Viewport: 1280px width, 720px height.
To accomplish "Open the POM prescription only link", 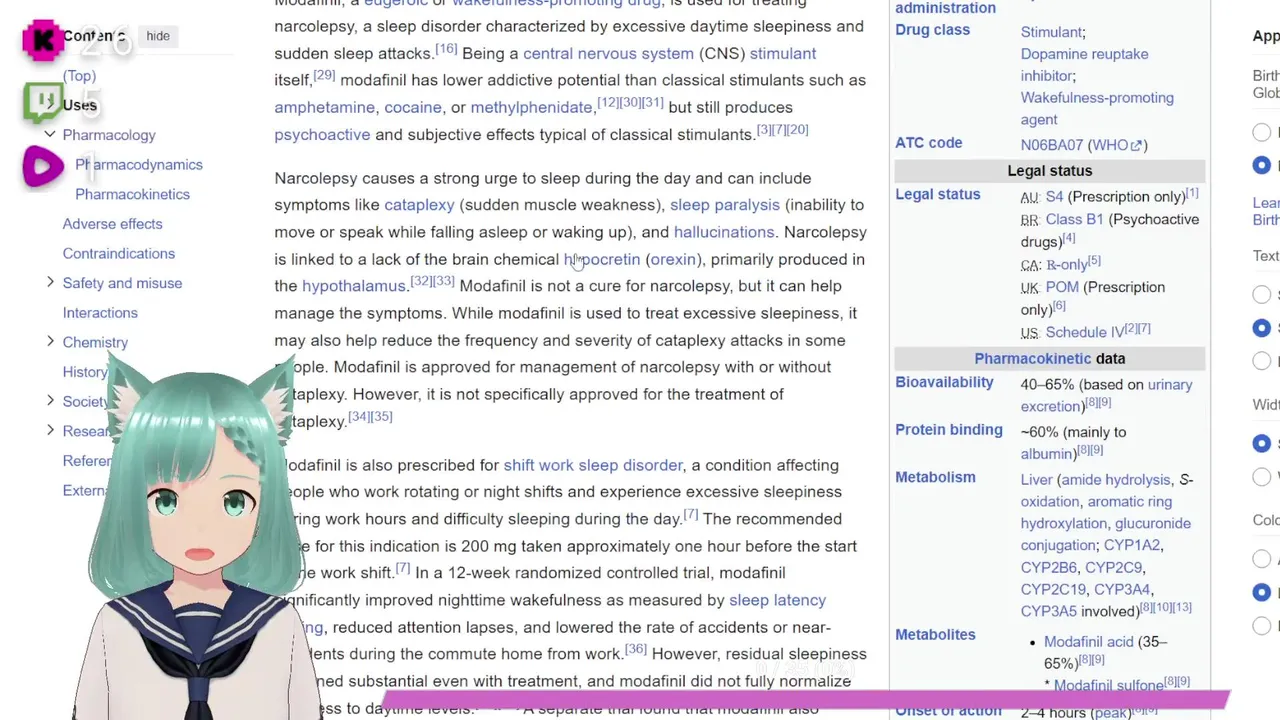I will [1062, 288].
